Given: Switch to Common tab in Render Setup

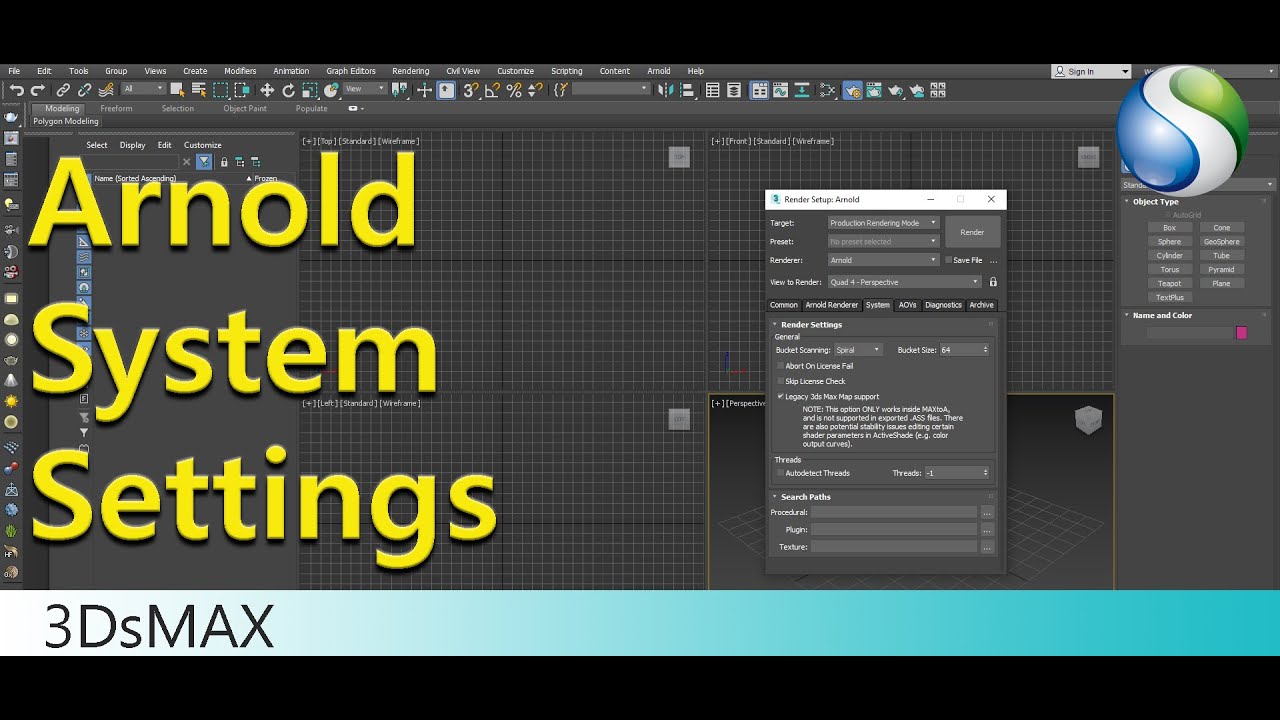Looking at the screenshot, I should pyautogui.click(x=784, y=305).
